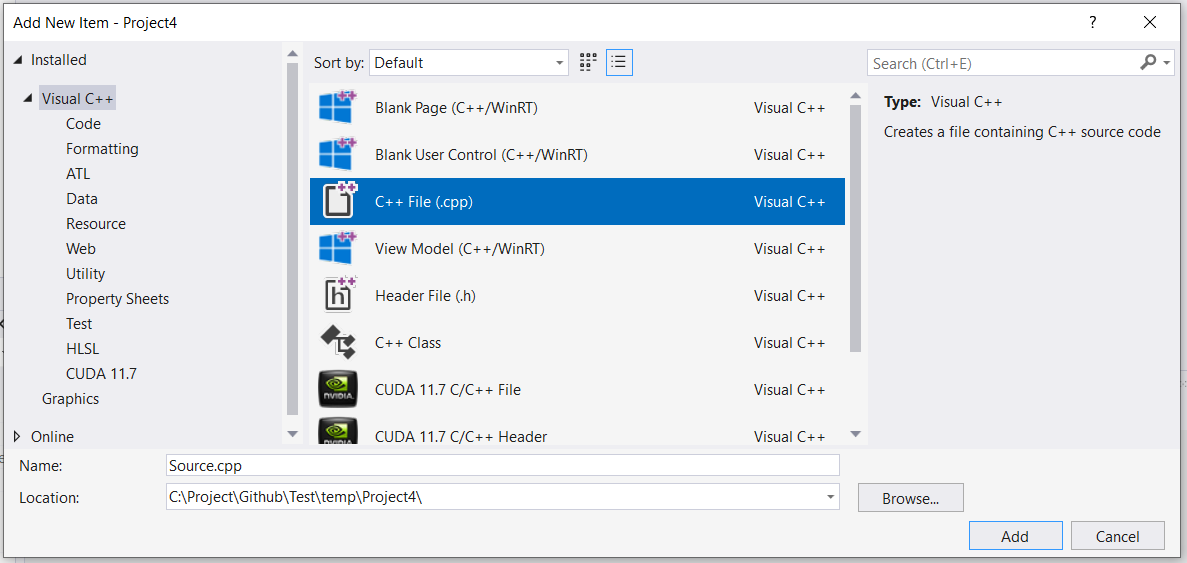Click the Header File (.h) icon
The image size is (1187, 563).
[339, 295]
